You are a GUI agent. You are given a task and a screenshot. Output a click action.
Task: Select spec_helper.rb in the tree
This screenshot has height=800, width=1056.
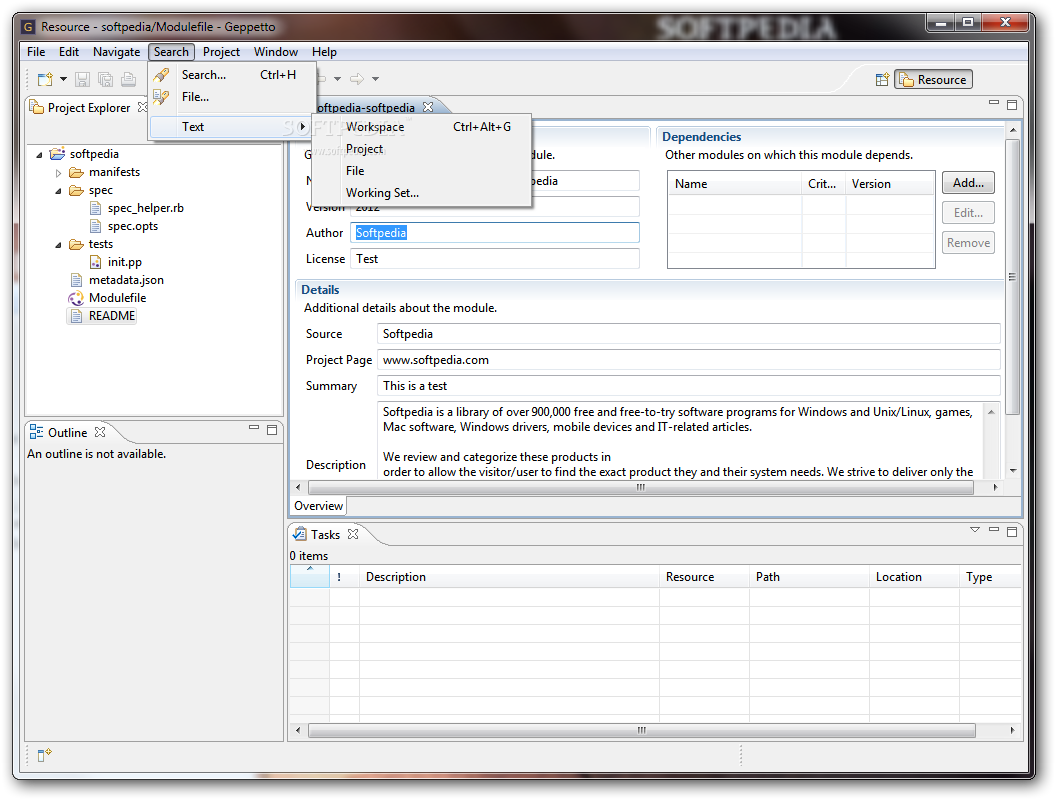[145, 208]
